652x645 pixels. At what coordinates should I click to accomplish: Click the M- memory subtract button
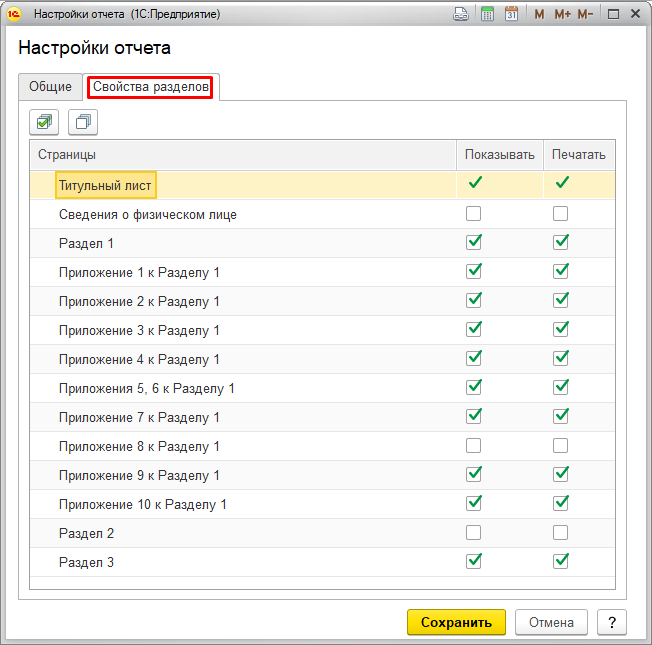click(585, 15)
